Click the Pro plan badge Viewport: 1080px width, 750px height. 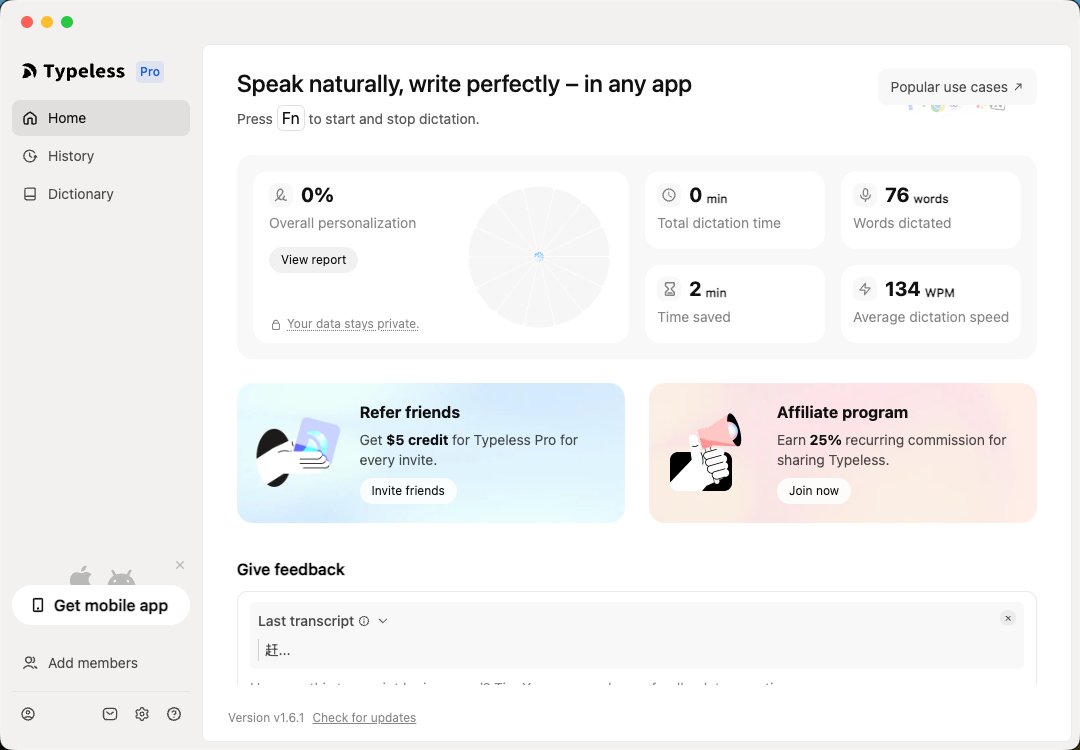(149, 72)
